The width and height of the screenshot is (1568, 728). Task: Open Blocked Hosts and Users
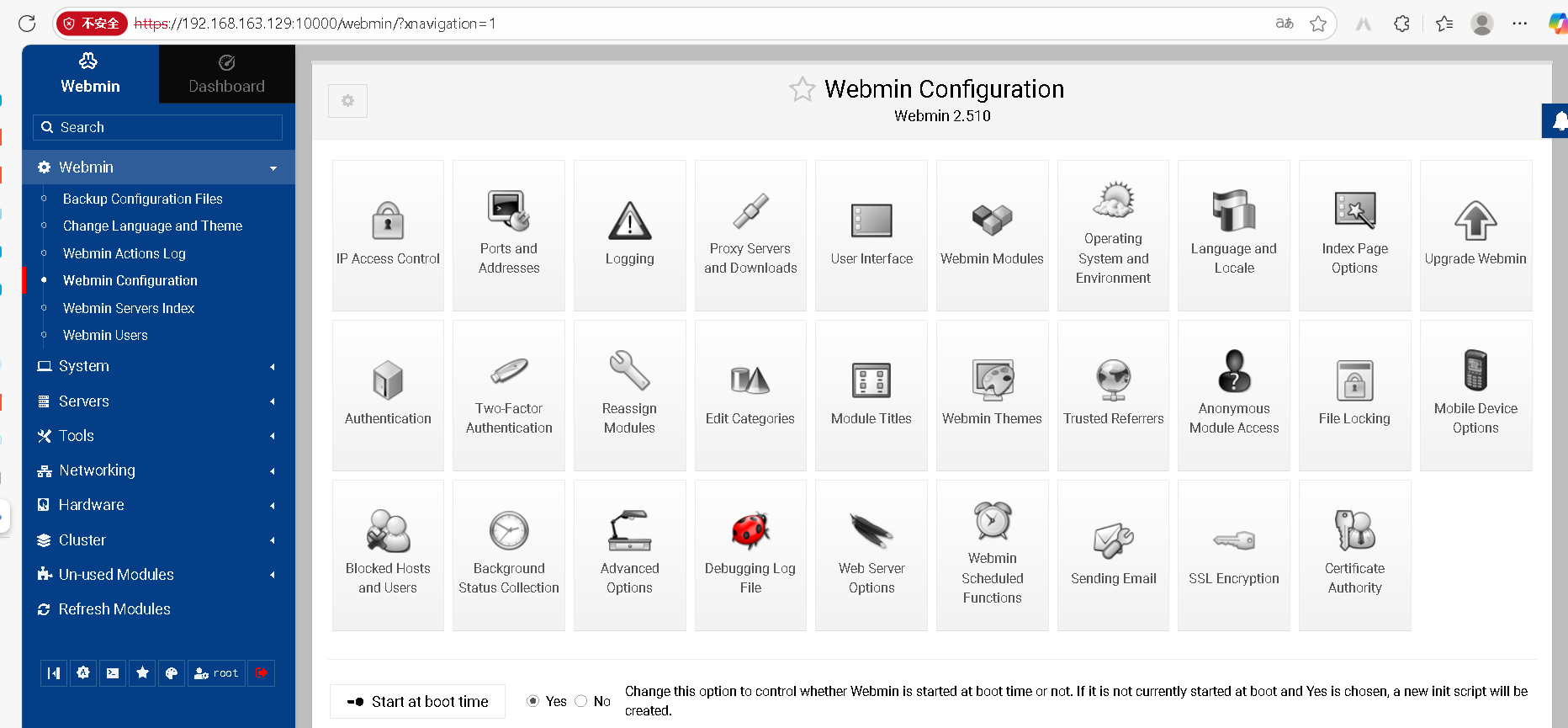388,555
